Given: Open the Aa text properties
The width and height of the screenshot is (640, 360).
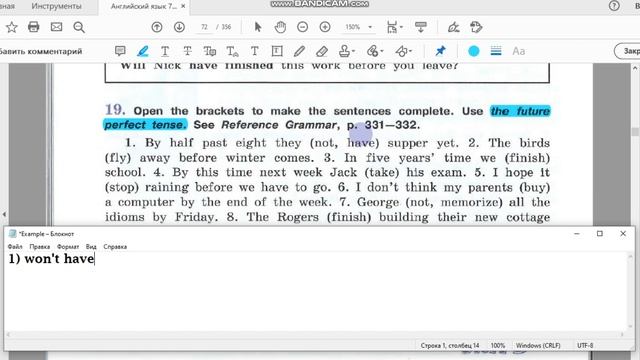Looking at the screenshot, I should [x=518, y=51].
